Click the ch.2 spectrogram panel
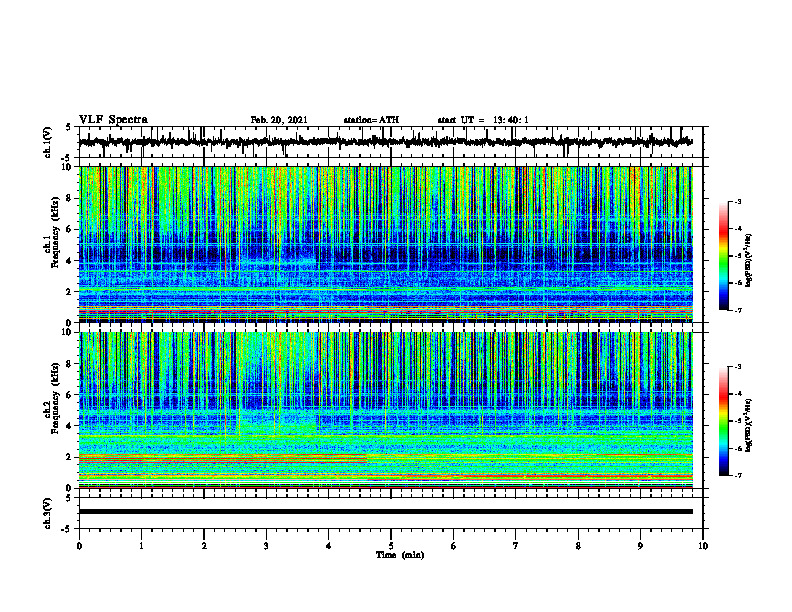Viewport: 792px width, 612px height. (386, 410)
